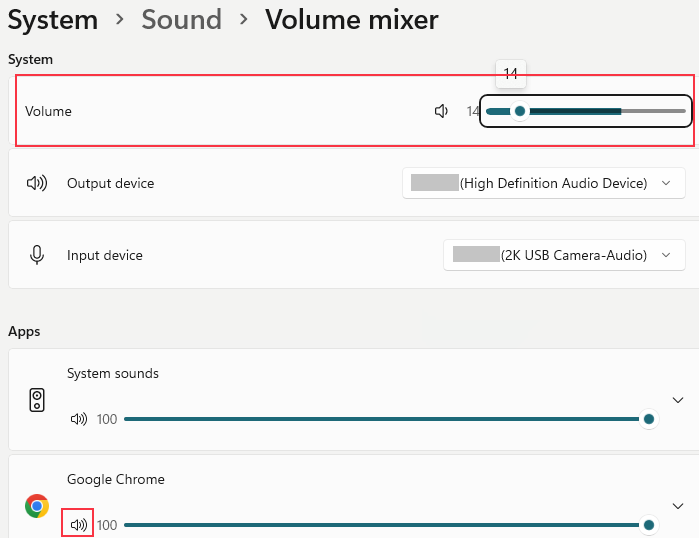
Task: Click the System sounds volume slider handle
Action: (649, 419)
